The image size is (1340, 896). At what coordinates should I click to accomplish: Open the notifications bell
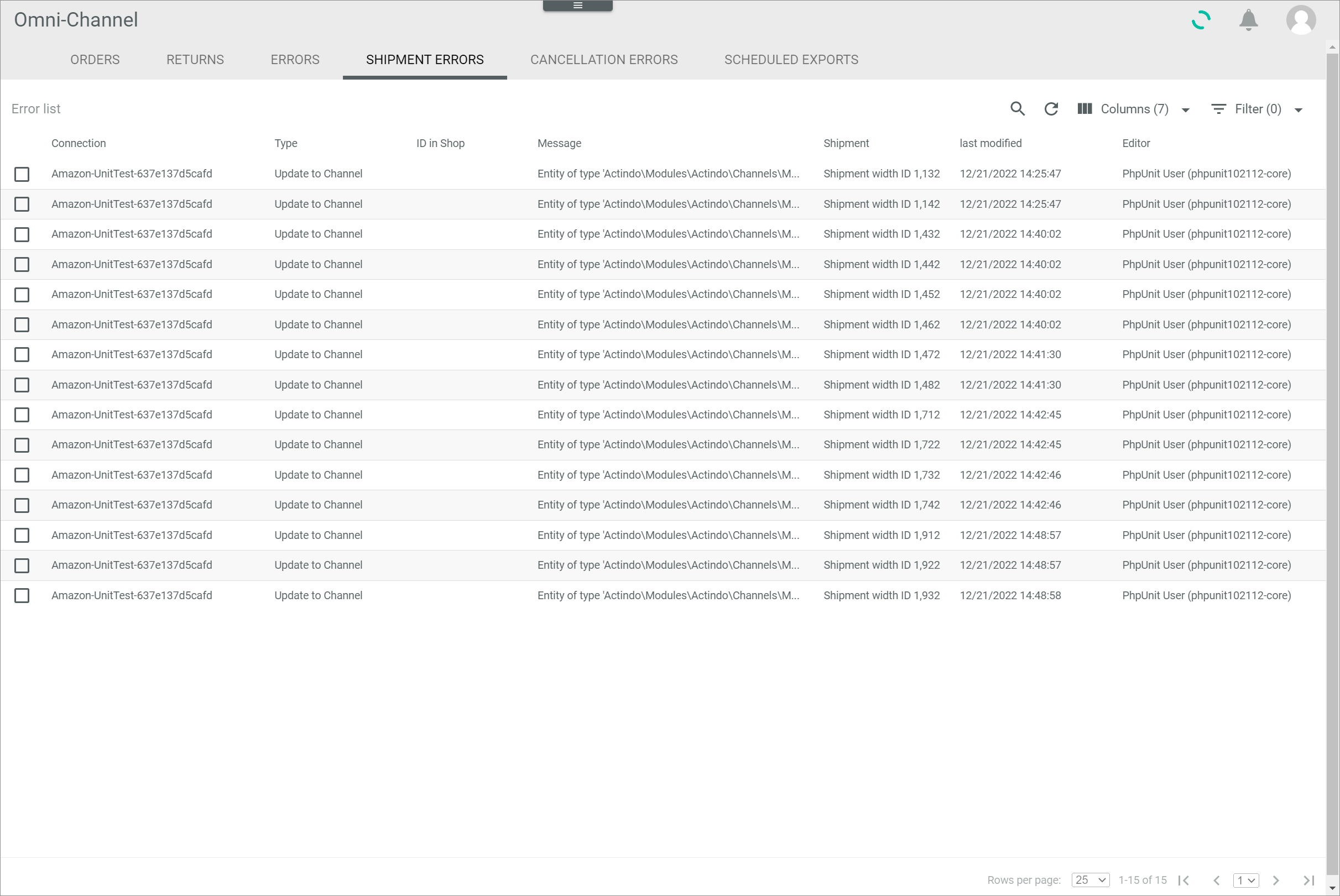(x=1248, y=20)
